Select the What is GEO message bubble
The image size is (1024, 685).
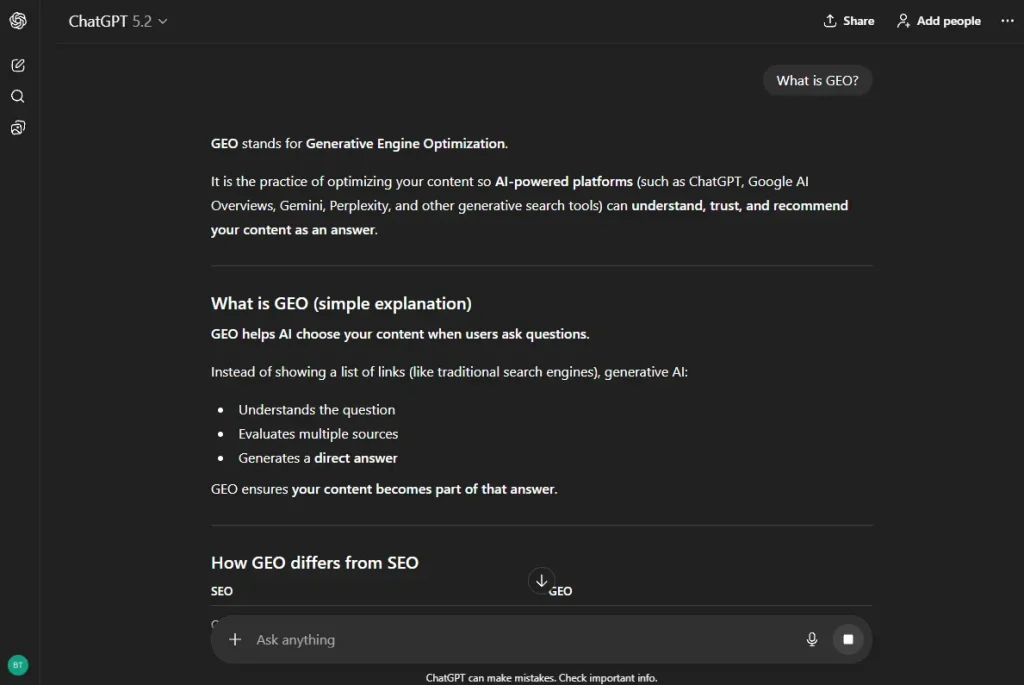[817, 80]
